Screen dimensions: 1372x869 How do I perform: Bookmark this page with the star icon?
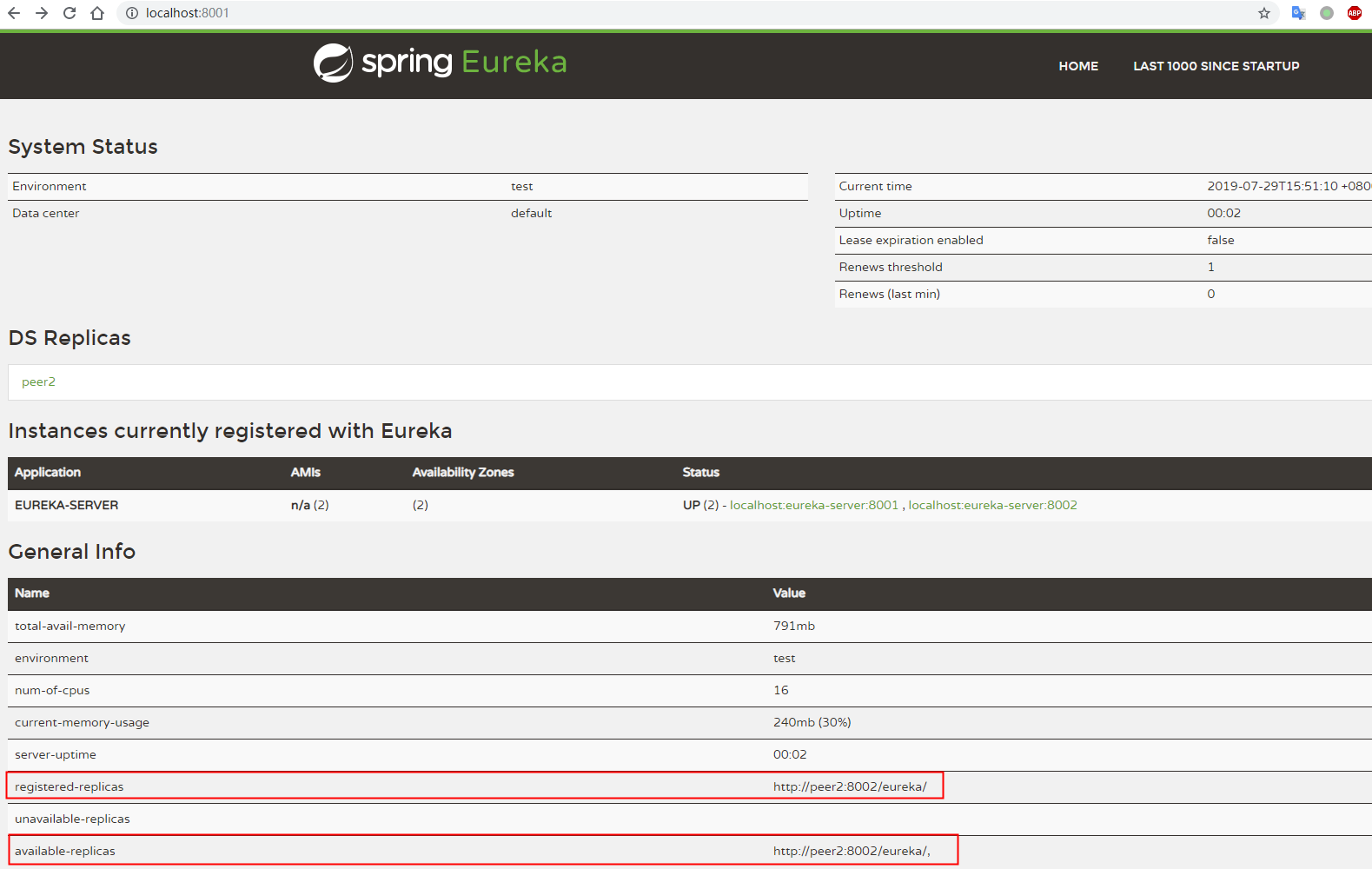pos(1264,13)
